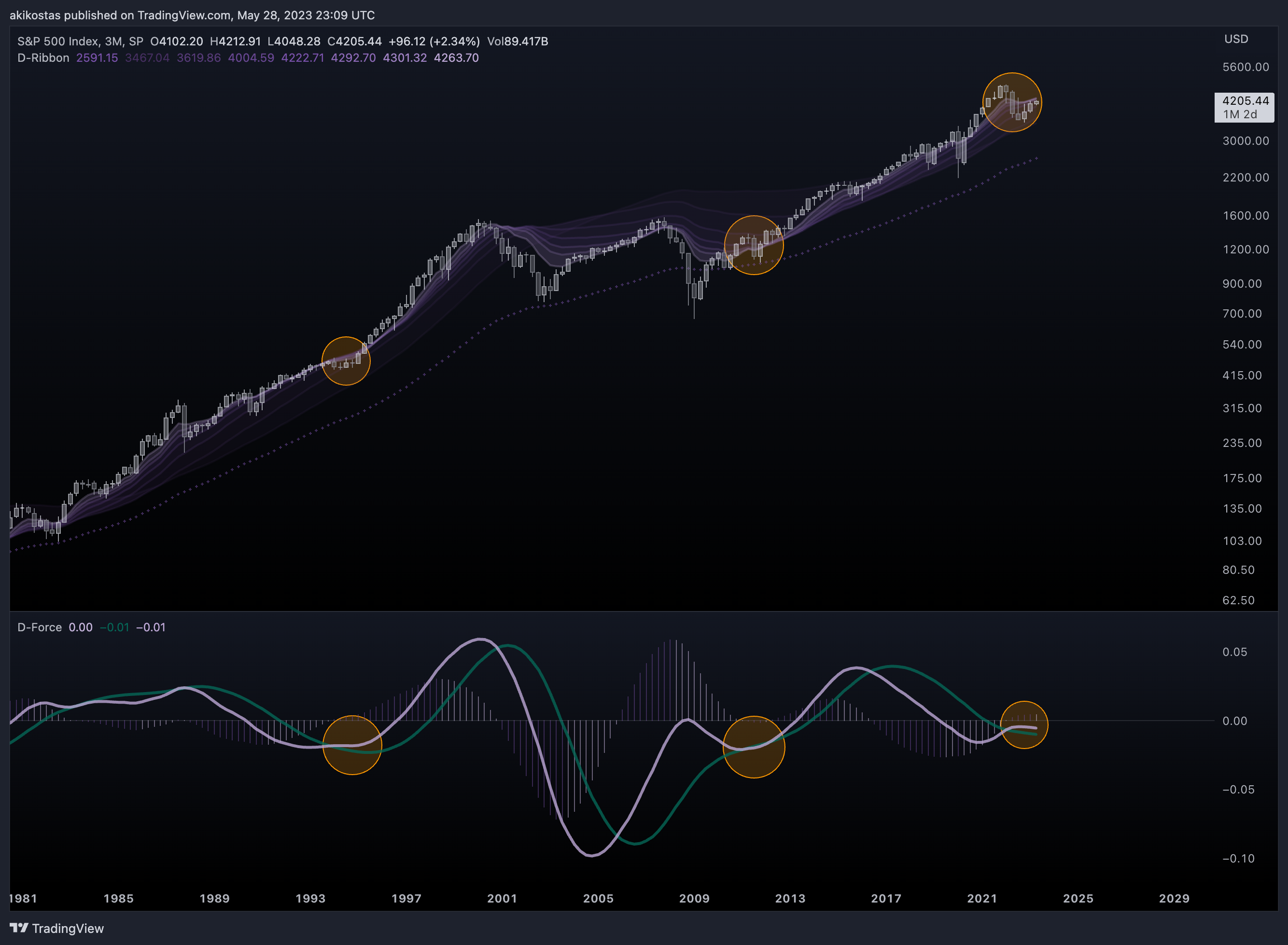Click the 2013 time axis label

(790, 898)
